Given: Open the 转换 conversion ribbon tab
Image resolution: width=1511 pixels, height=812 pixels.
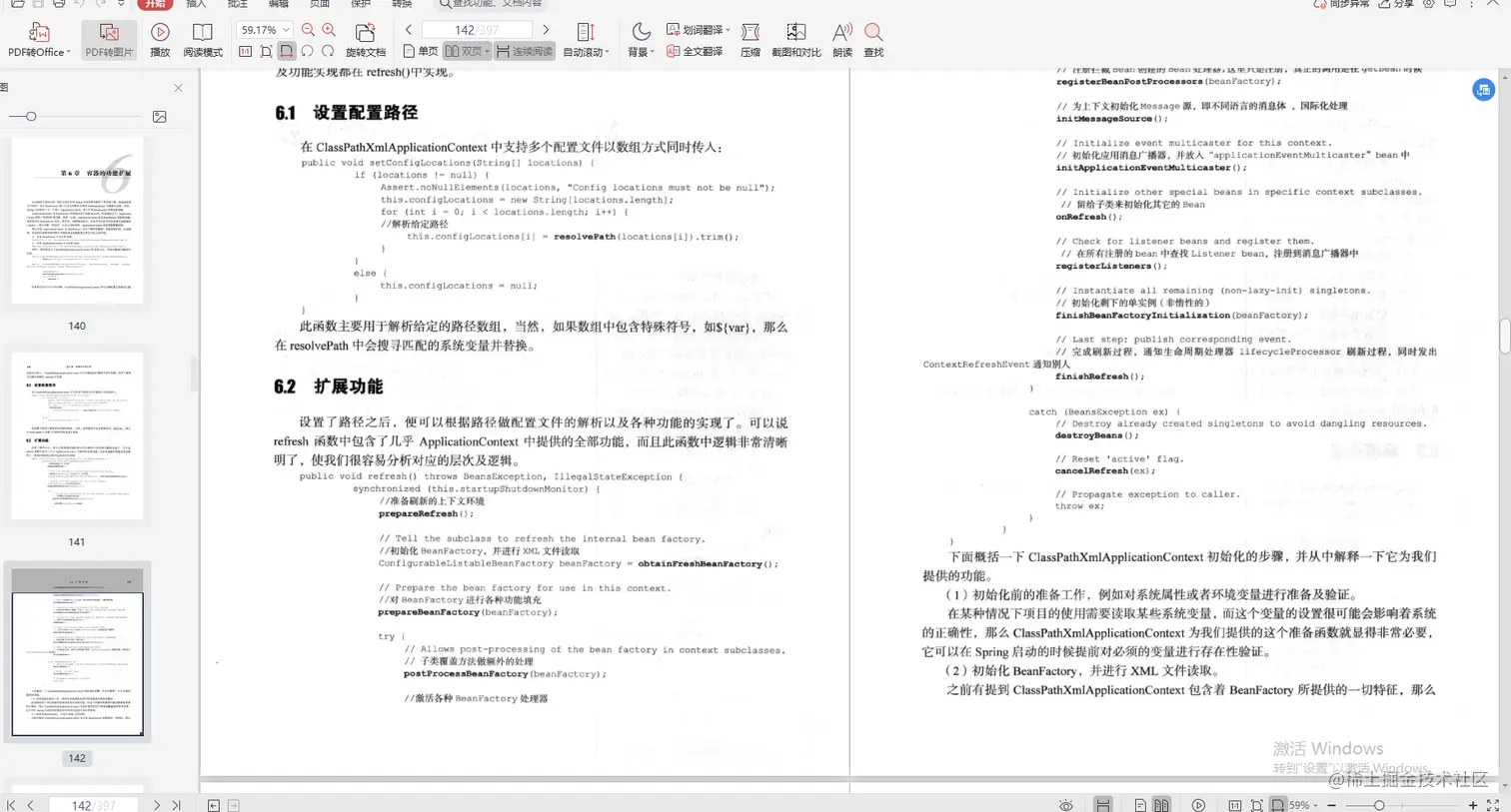Looking at the screenshot, I should point(402,6).
